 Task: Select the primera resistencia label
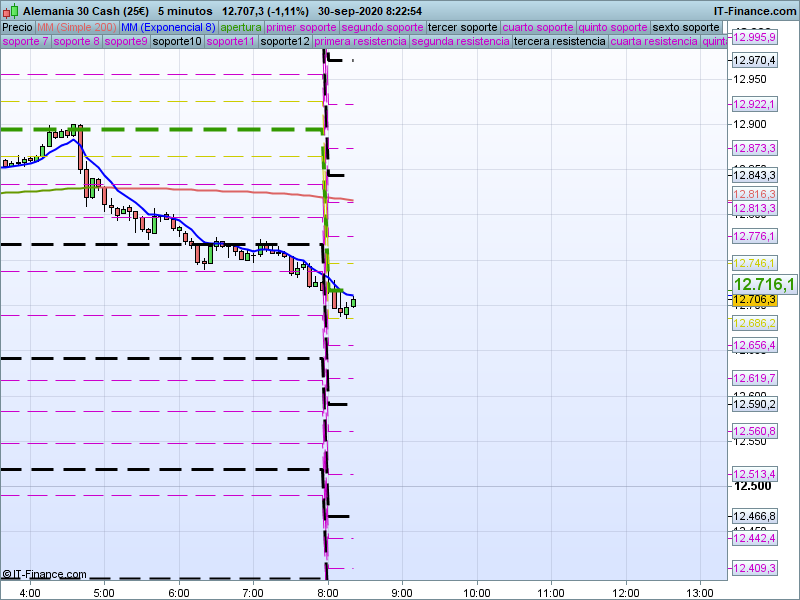tap(360, 42)
